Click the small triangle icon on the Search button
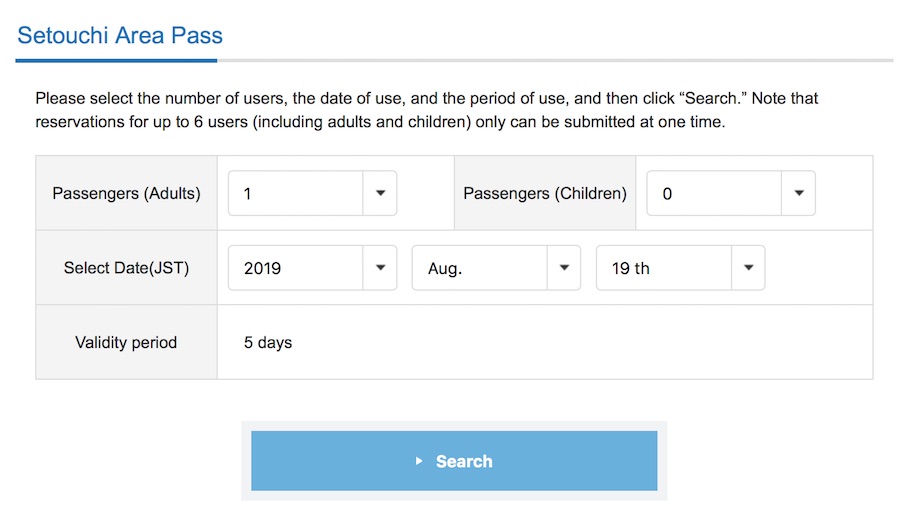Screen dimensions: 900x526 [x=420, y=461]
